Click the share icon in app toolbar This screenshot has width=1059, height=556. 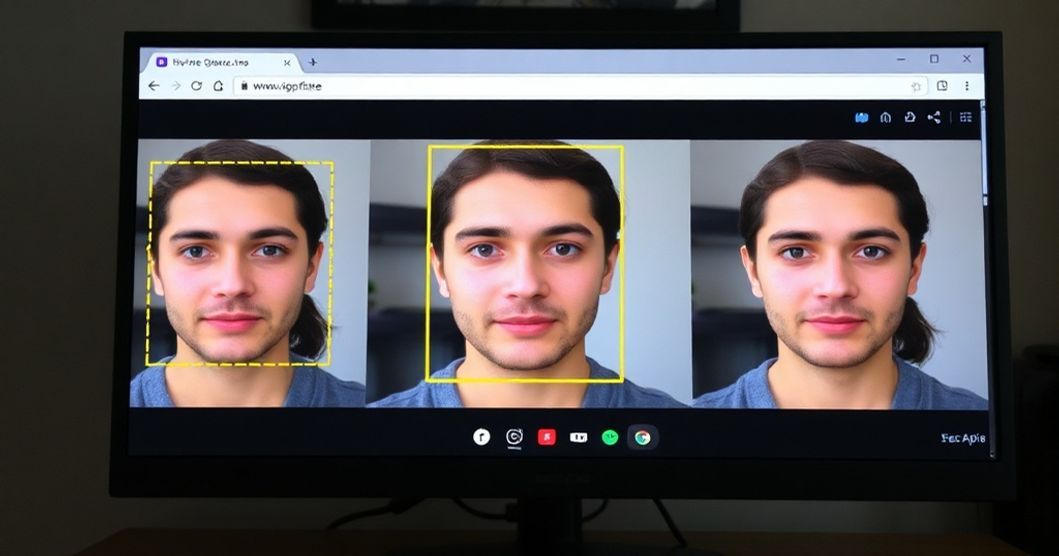pos(934,118)
